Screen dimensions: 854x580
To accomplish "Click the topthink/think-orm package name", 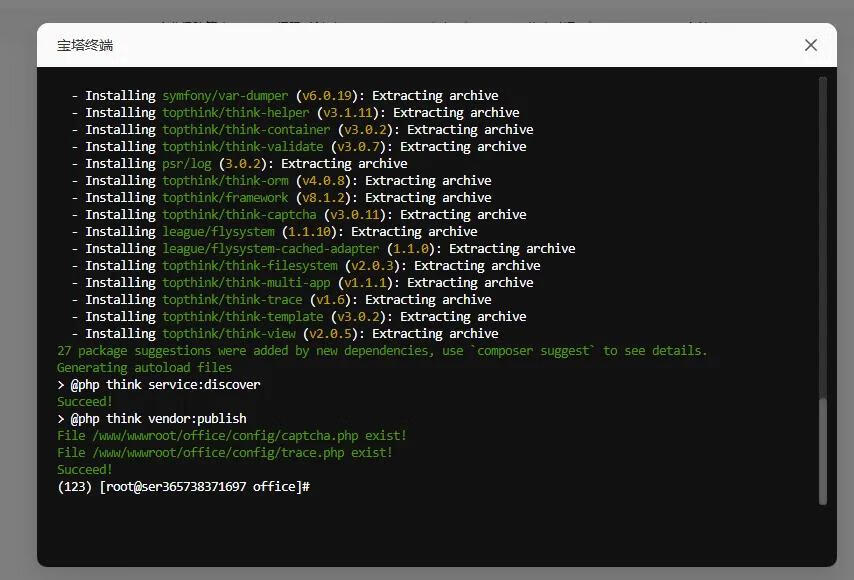I will pyautogui.click(x=225, y=180).
